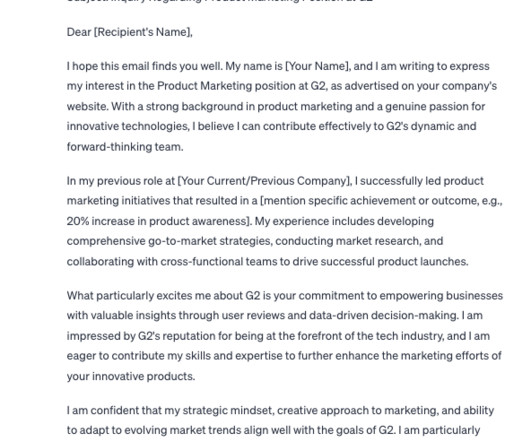Click the words "your innovative products."
This screenshot has height=442, width=531.
(x=131, y=376)
